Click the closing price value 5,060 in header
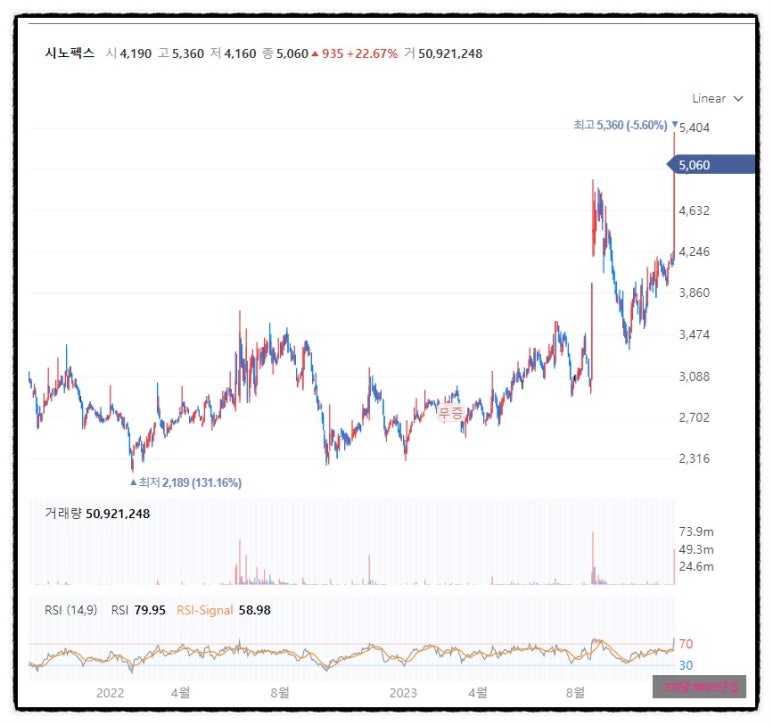The image size is (773, 725). tap(292, 53)
